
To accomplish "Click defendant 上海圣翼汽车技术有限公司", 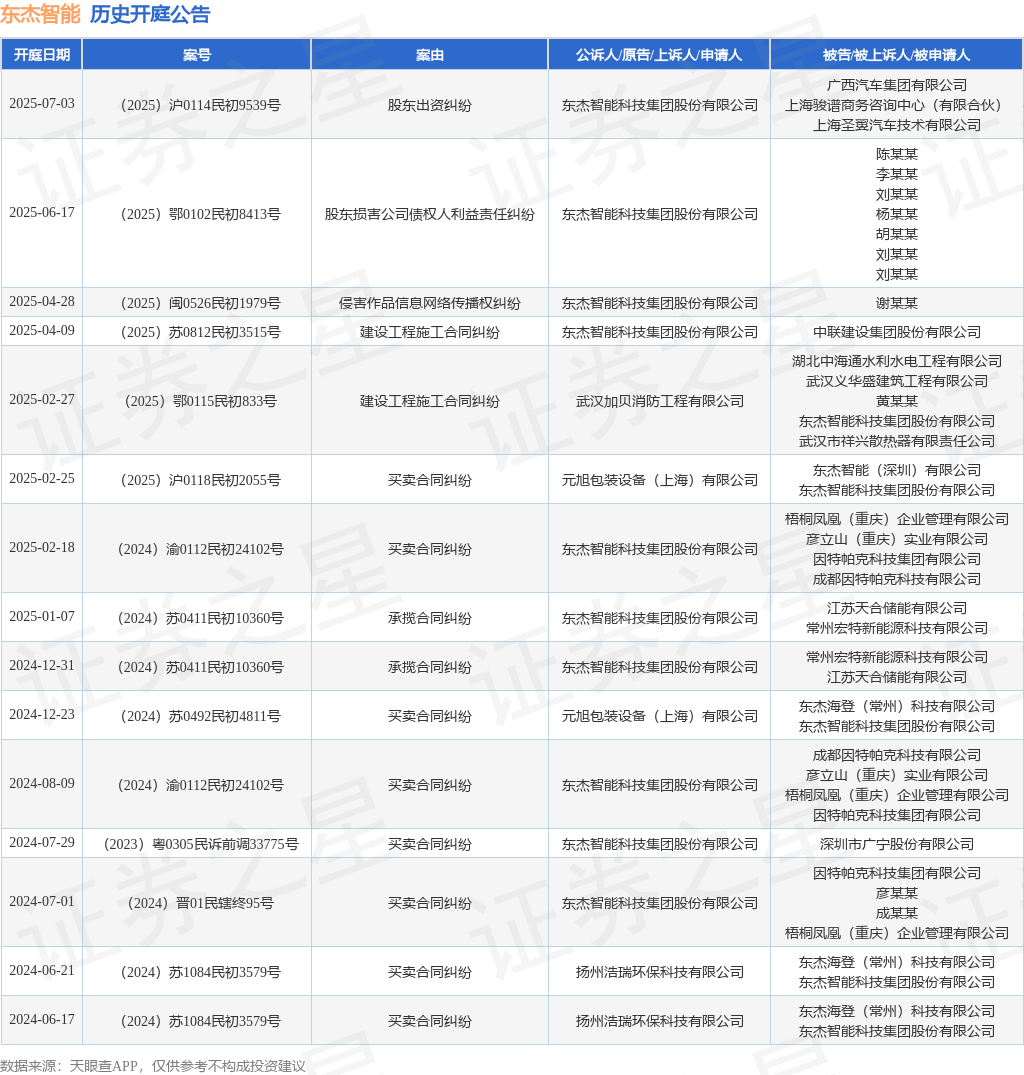I will 897,125.
